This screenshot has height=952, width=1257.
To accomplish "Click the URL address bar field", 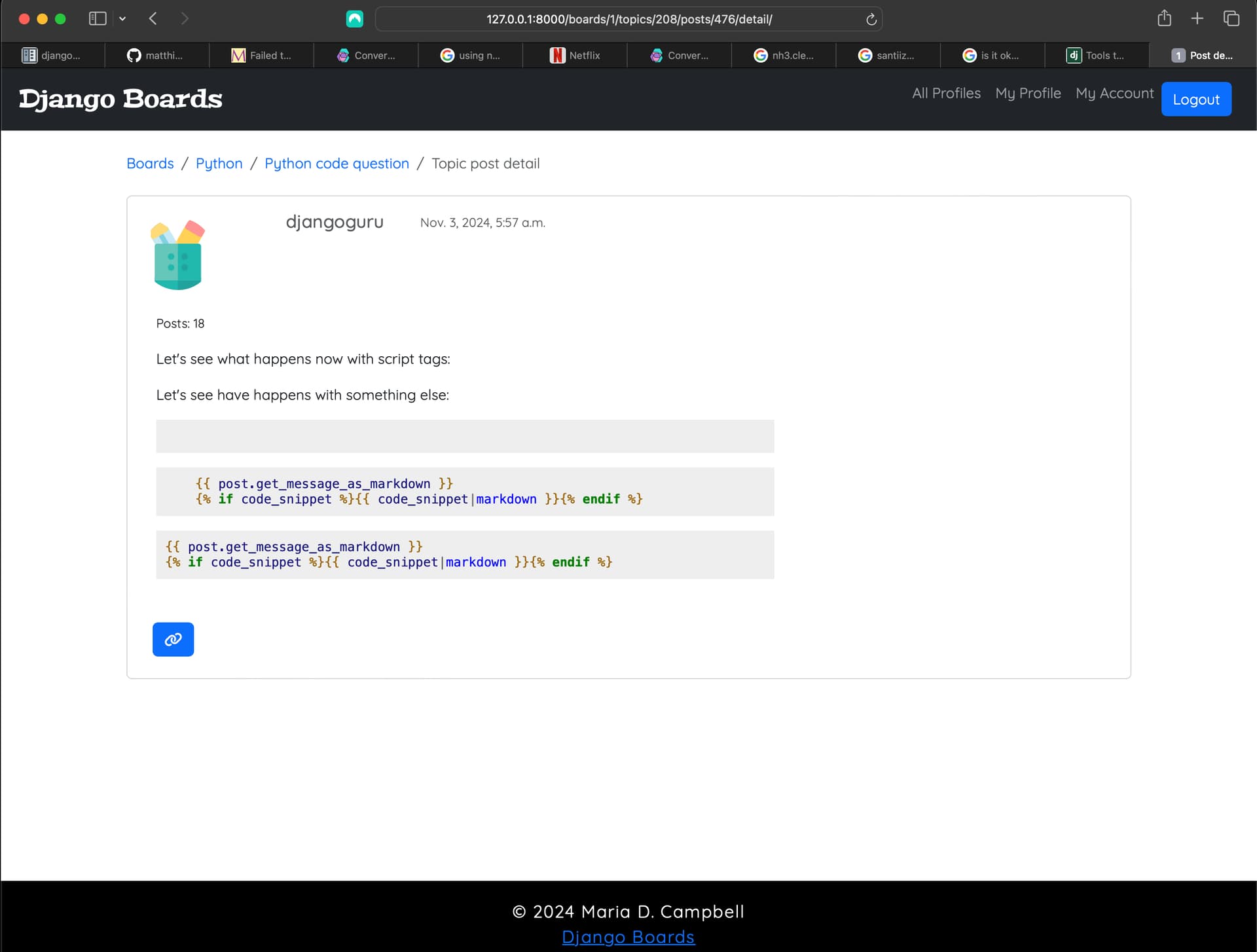I will click(628, 20).
